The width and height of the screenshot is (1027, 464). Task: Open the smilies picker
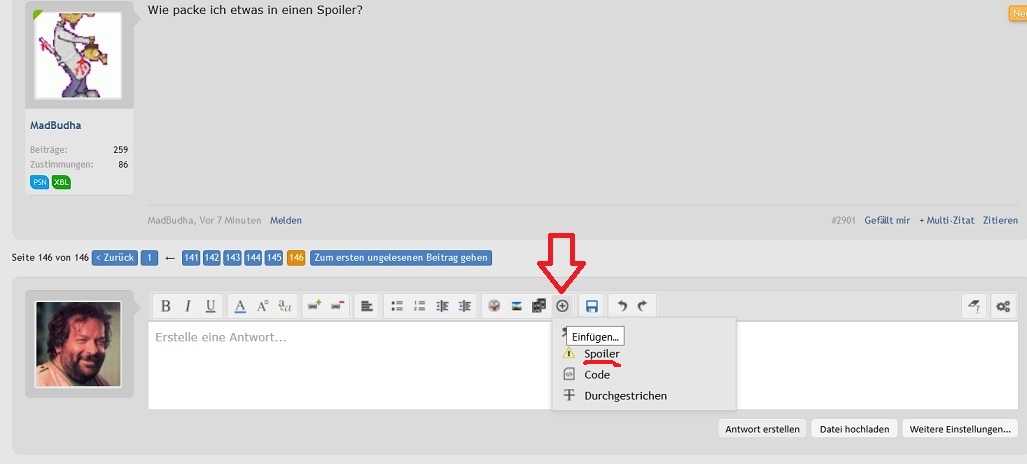coord(495,306)
